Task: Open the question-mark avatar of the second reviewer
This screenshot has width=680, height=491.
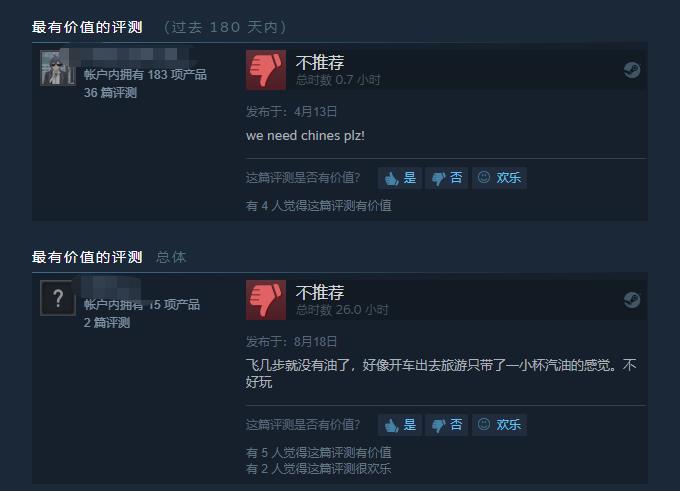Action: (58, 298)
